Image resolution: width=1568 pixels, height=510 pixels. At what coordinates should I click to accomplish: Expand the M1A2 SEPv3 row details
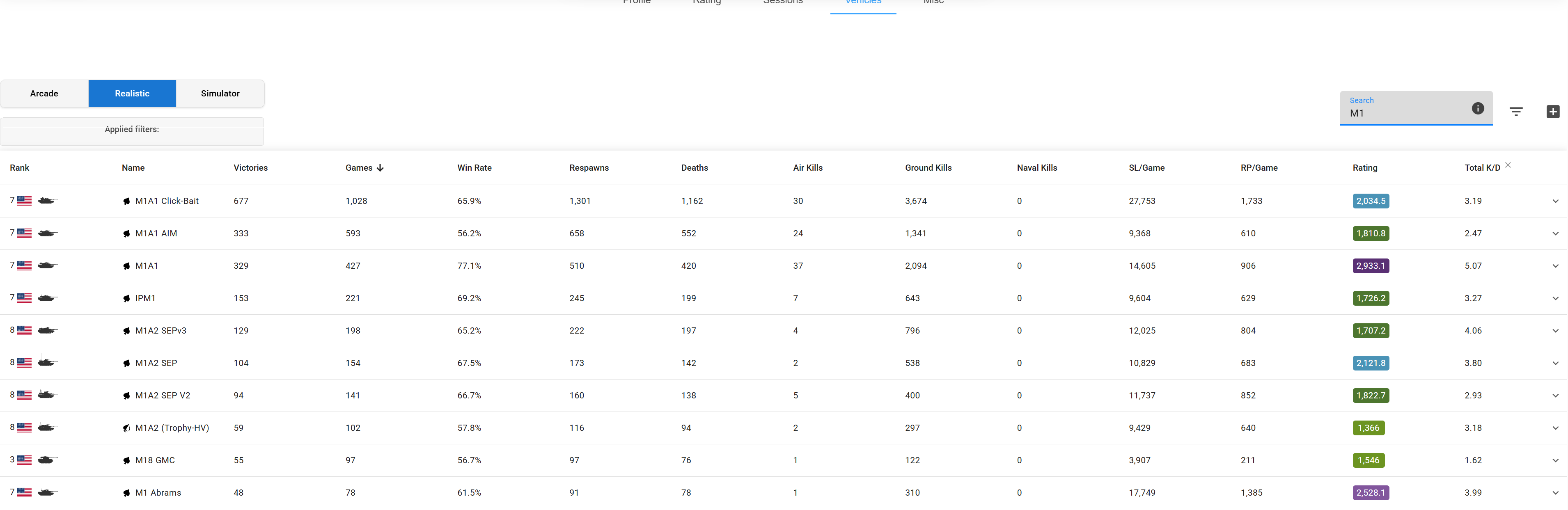click(x=1555, y=331)
